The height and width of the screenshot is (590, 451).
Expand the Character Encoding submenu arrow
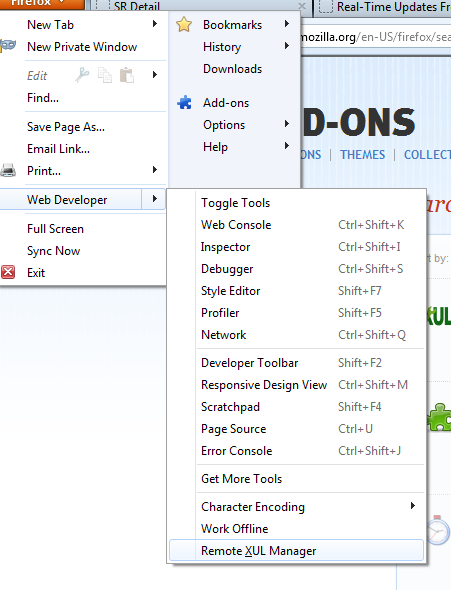[x=413, y=506]
